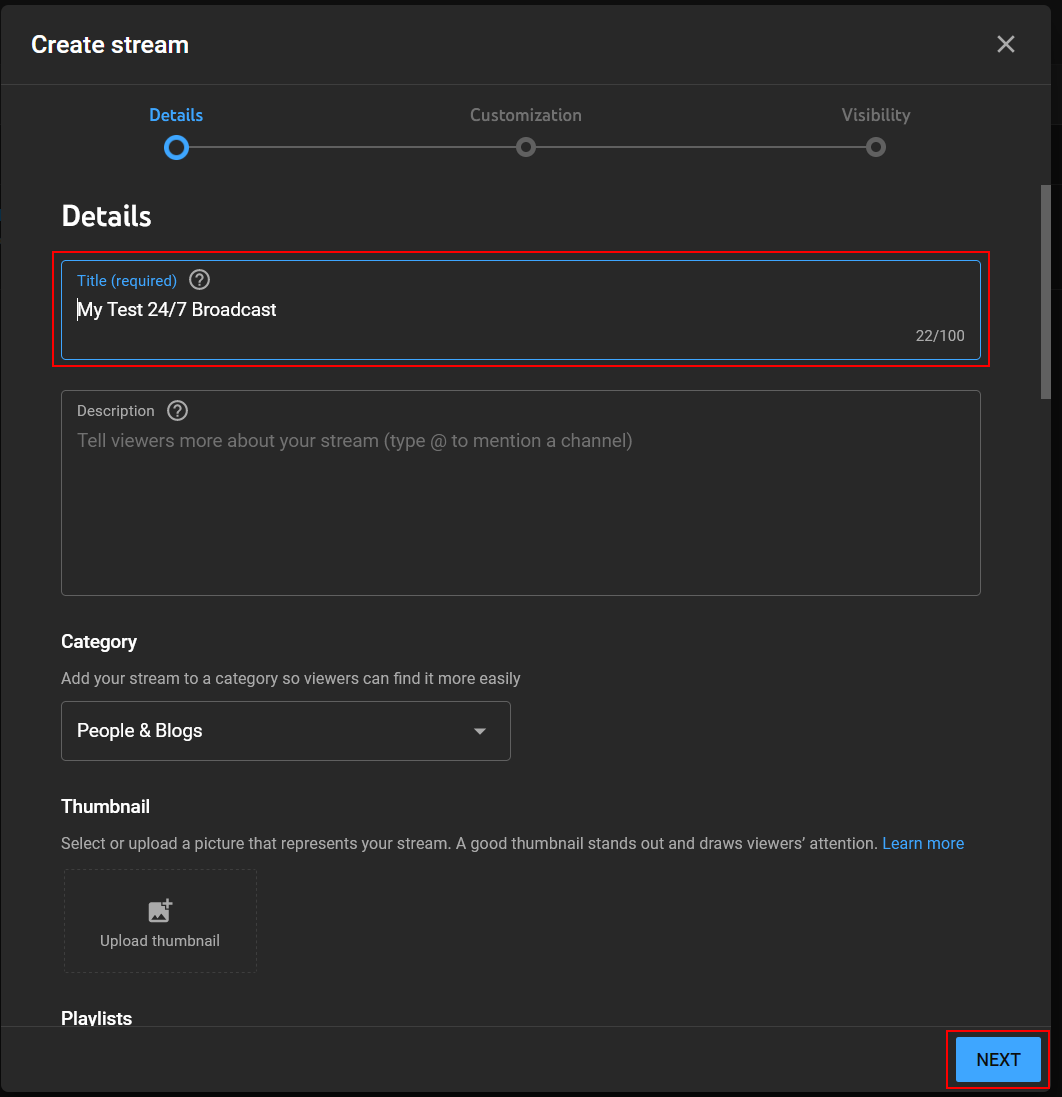Click the category dropdown arrow

click(479, 731)
